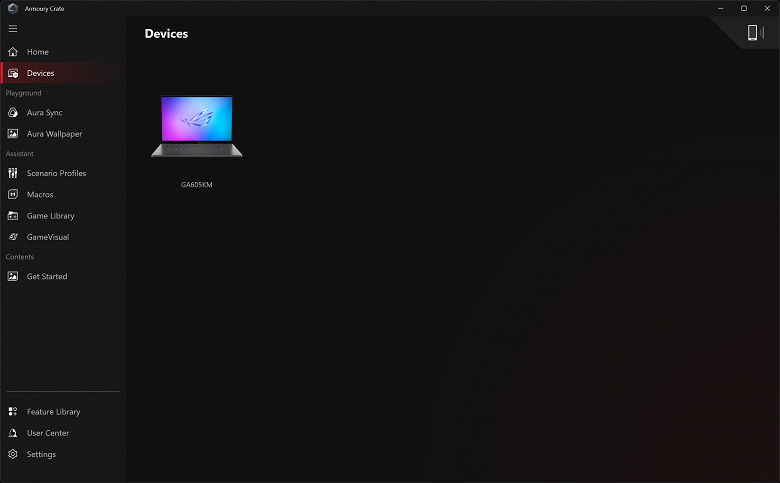
Task: Open Macros menu label
Action: 40,194
